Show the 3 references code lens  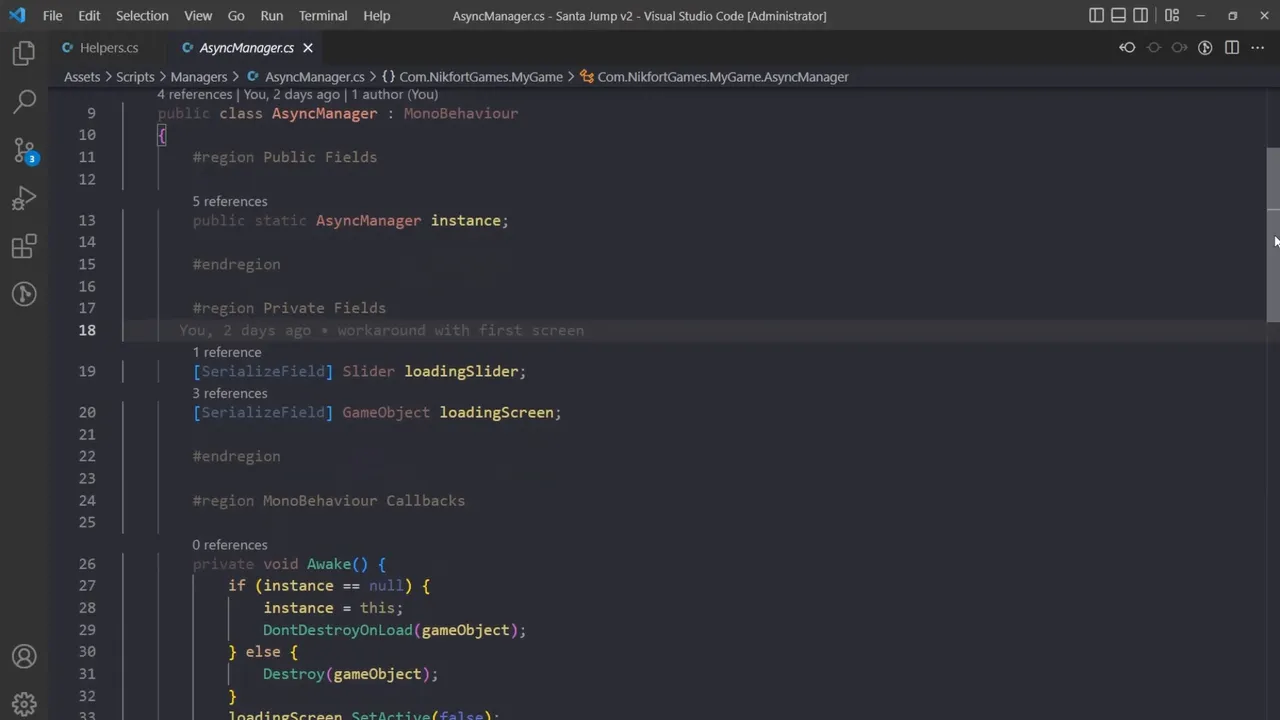[x=230, y=394]
